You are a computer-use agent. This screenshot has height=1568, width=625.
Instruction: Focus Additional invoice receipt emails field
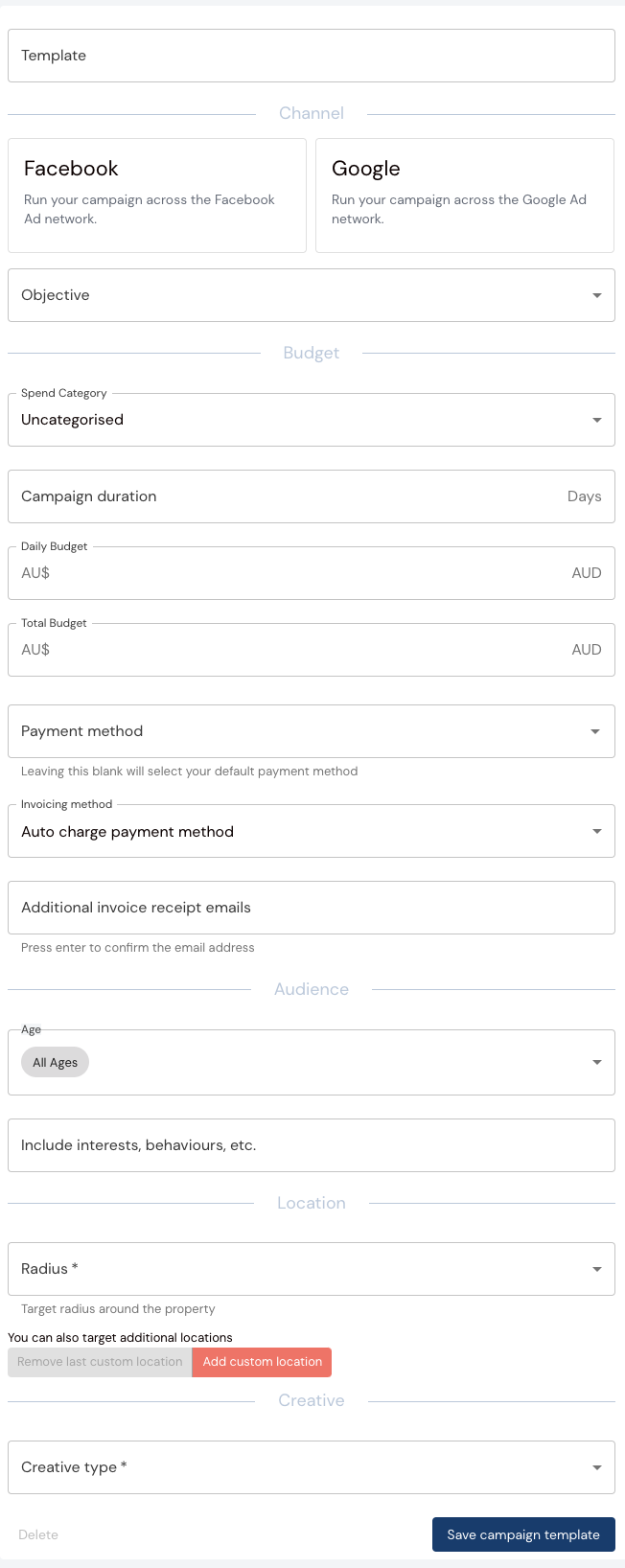tap(312, 908)
